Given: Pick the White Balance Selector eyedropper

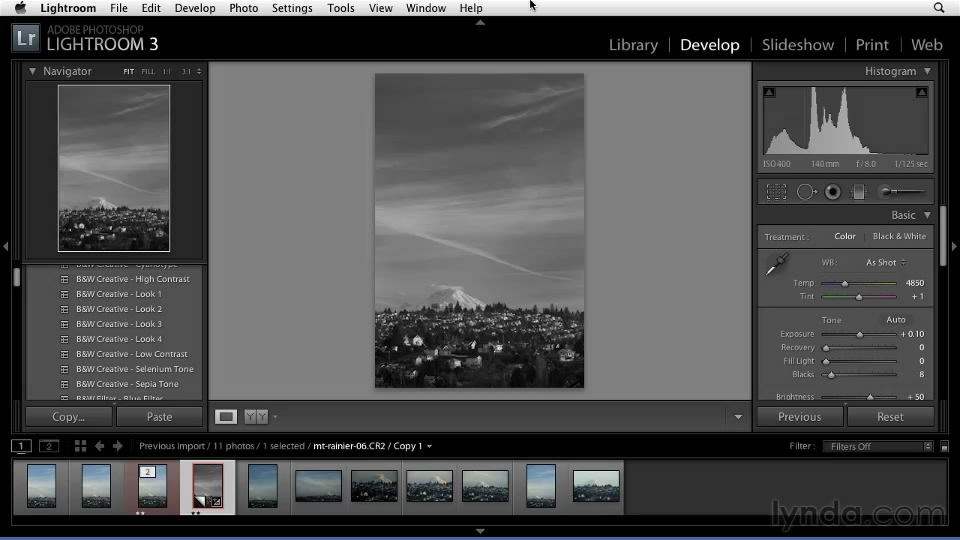Looking at the screenshot, I should 777,264.
